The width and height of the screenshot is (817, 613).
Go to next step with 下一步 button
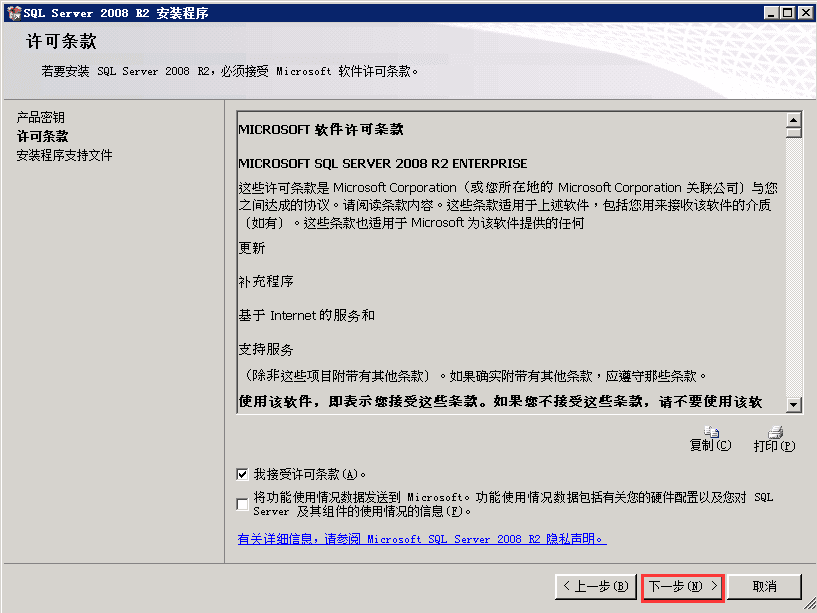click(683, 587)
